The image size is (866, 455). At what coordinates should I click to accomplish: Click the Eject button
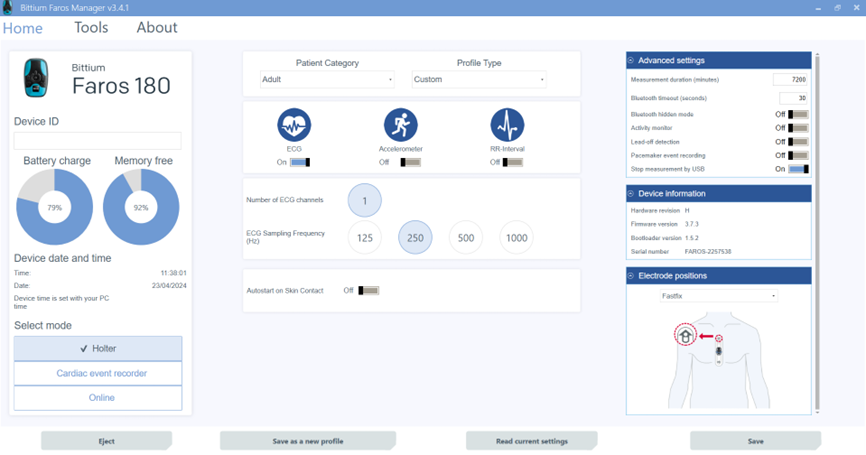point(107,441)
